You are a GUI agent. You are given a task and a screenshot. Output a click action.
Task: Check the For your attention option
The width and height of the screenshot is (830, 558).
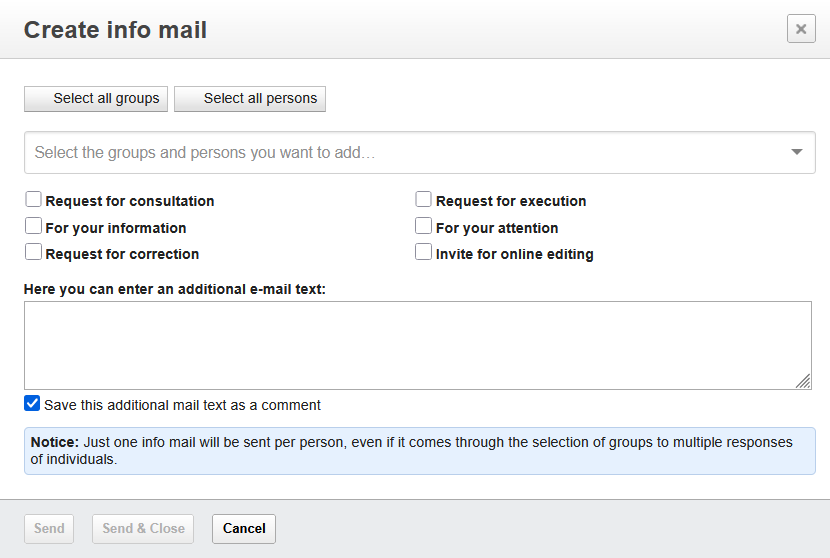424,227
